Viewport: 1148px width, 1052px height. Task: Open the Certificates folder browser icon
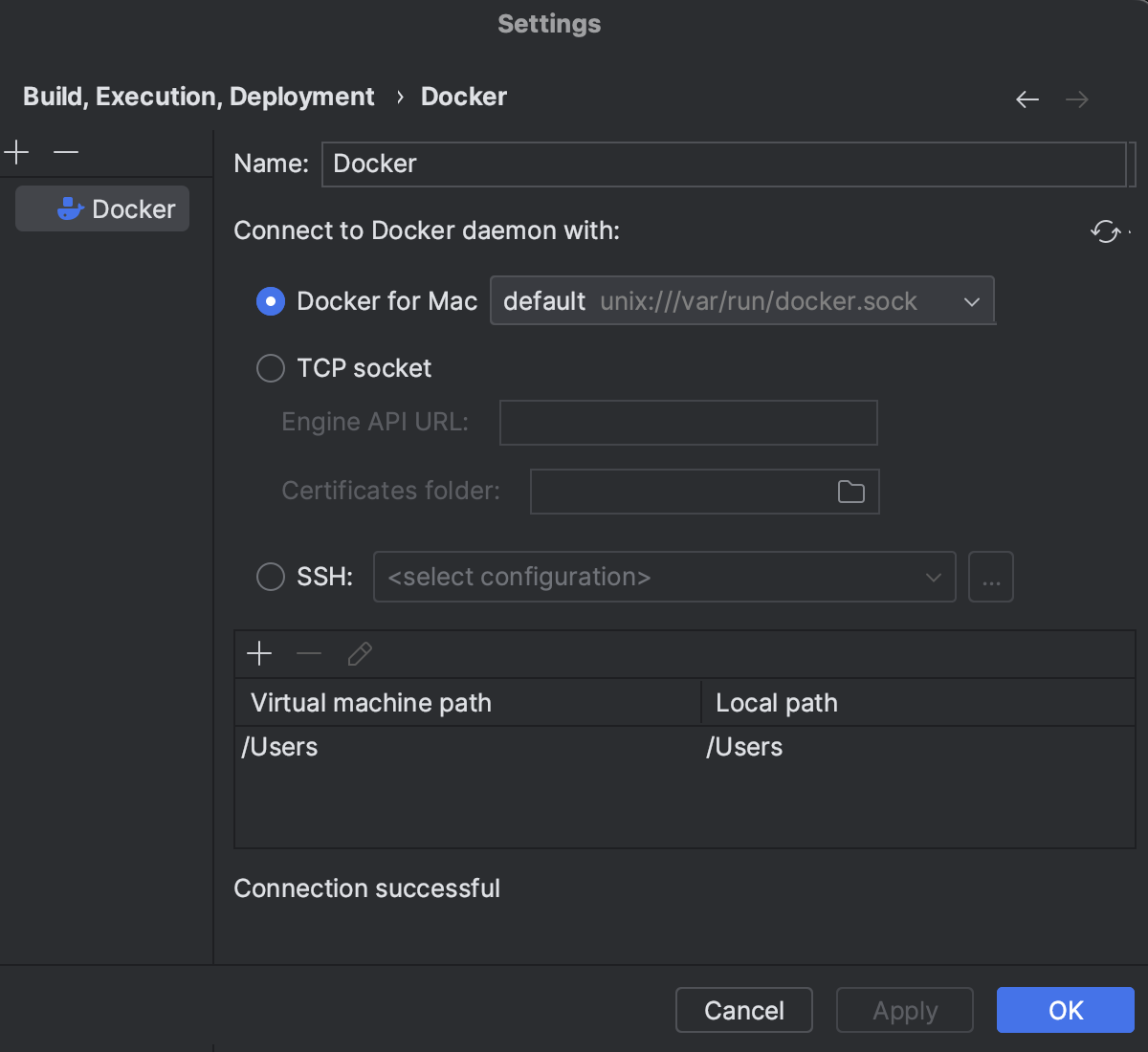point(851,491)
